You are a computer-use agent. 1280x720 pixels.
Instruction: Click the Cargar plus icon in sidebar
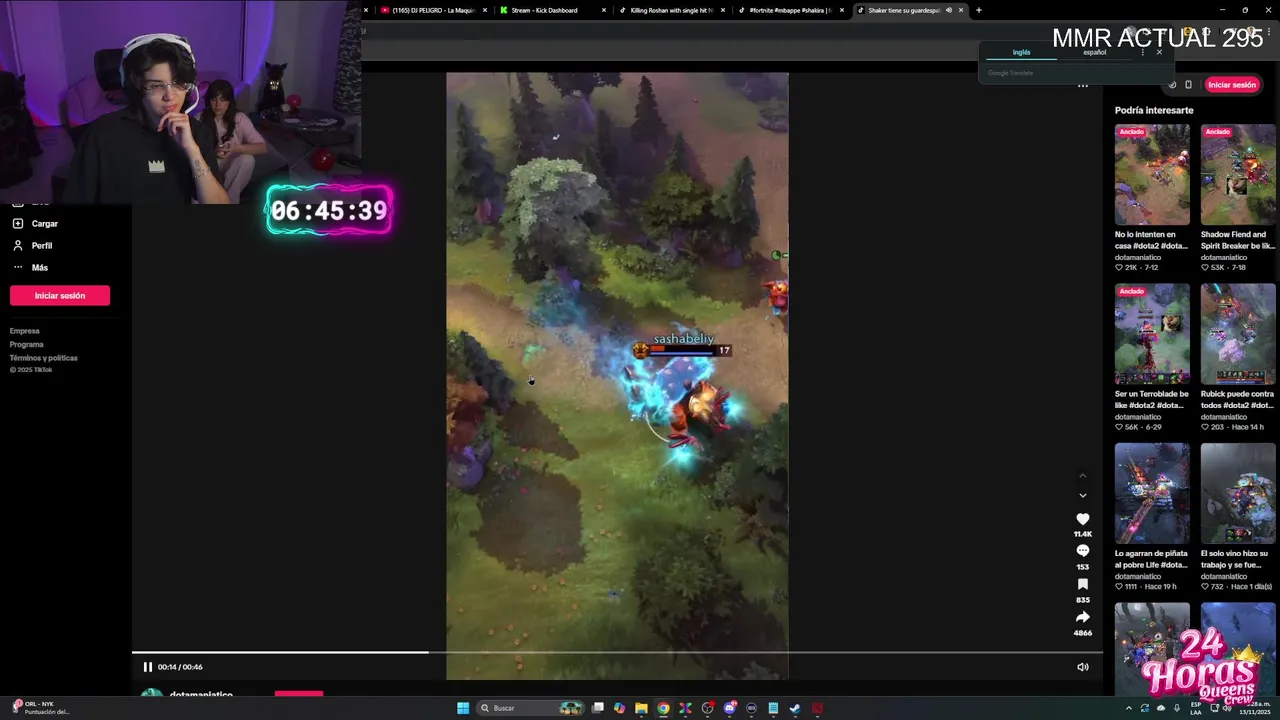[x=17, y=224]
